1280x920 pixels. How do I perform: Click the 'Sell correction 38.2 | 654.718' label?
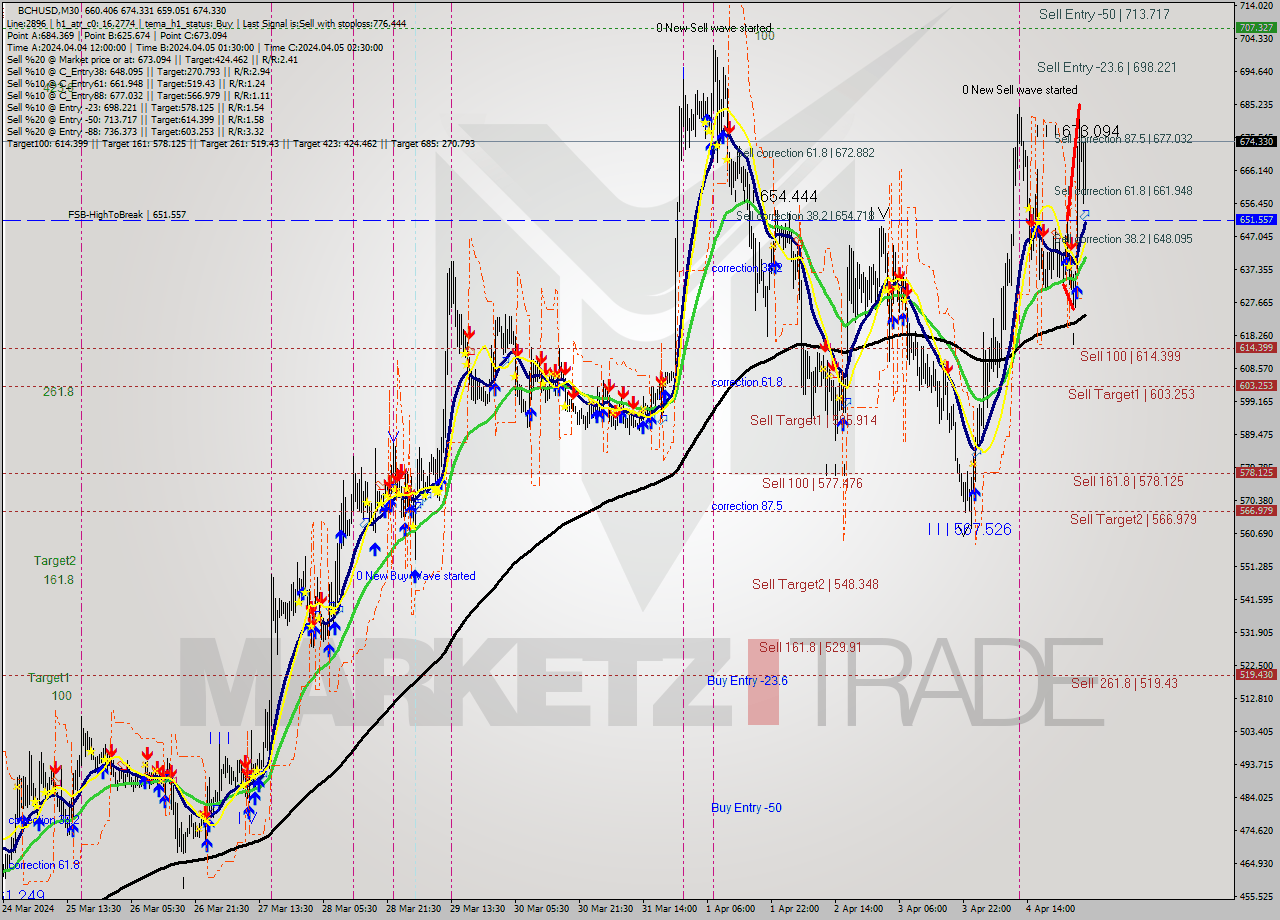[805, 215]
